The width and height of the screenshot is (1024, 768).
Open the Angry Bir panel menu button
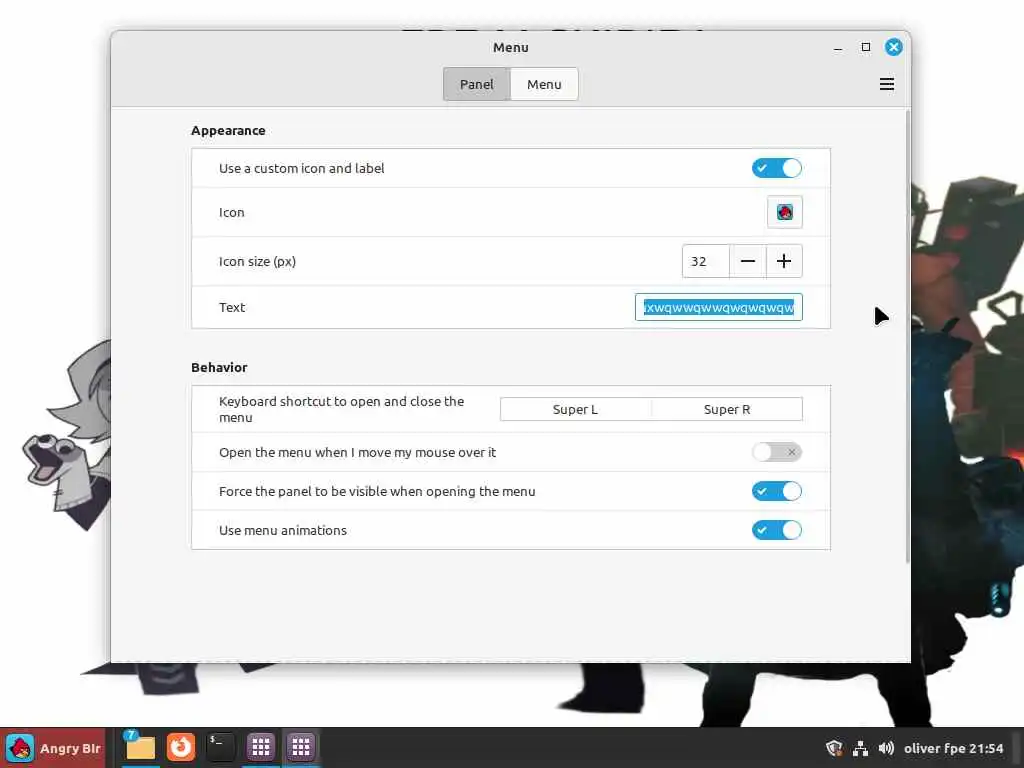[x=52, y=748]
